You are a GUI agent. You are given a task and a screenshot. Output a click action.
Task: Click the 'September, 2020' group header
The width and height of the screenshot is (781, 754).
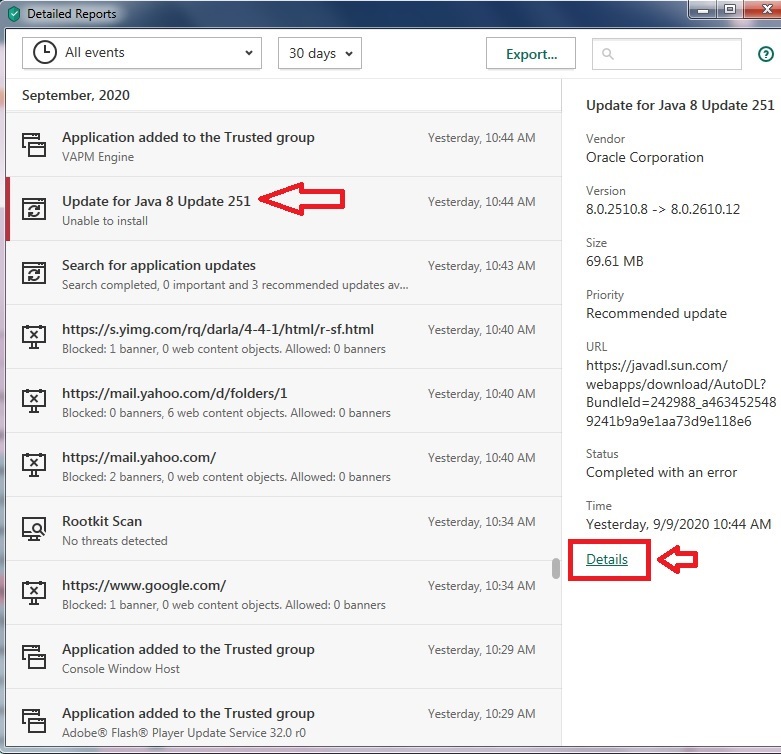76,95
